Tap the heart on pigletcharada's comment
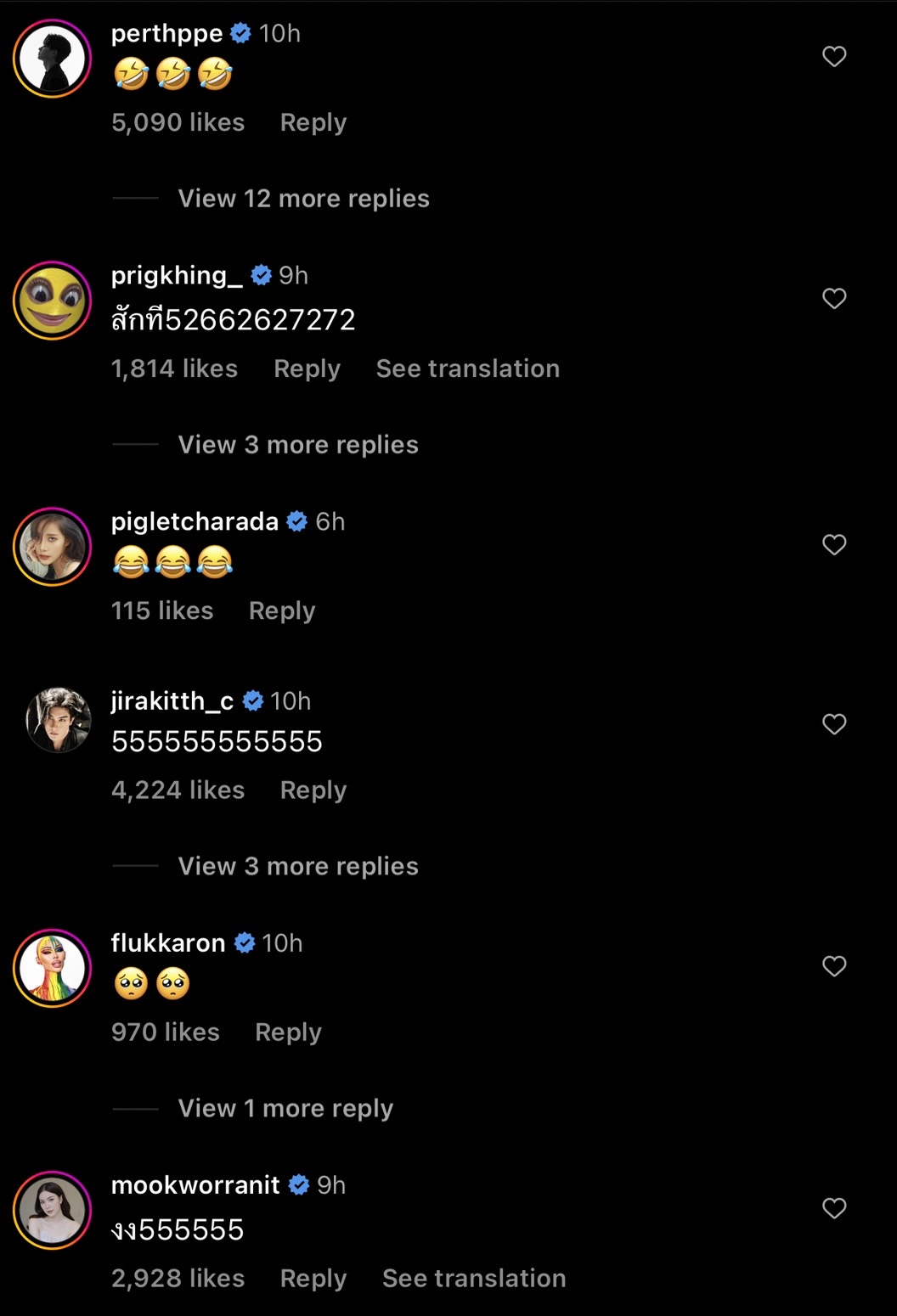This screenshot has height=1316, width=897. (x=834, y=545)
